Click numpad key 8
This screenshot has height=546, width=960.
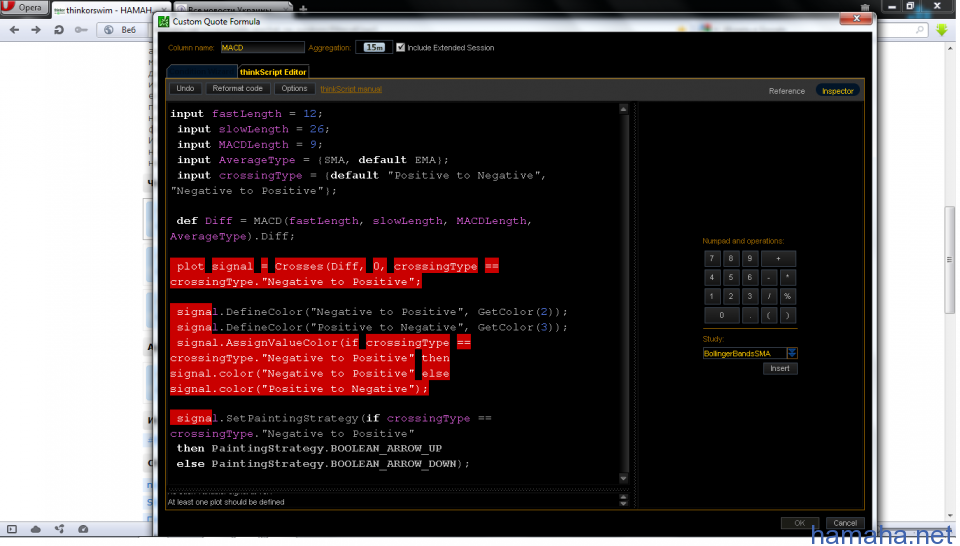point(730,258)
